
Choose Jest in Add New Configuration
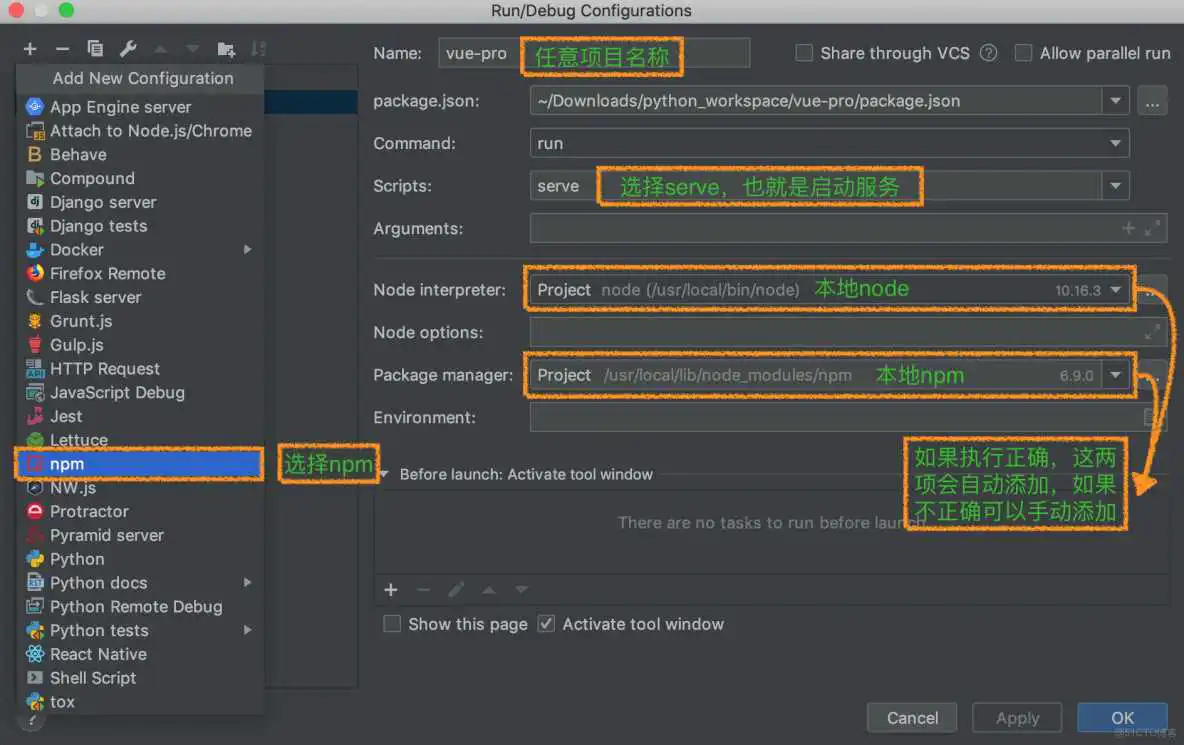coord(66,416)
